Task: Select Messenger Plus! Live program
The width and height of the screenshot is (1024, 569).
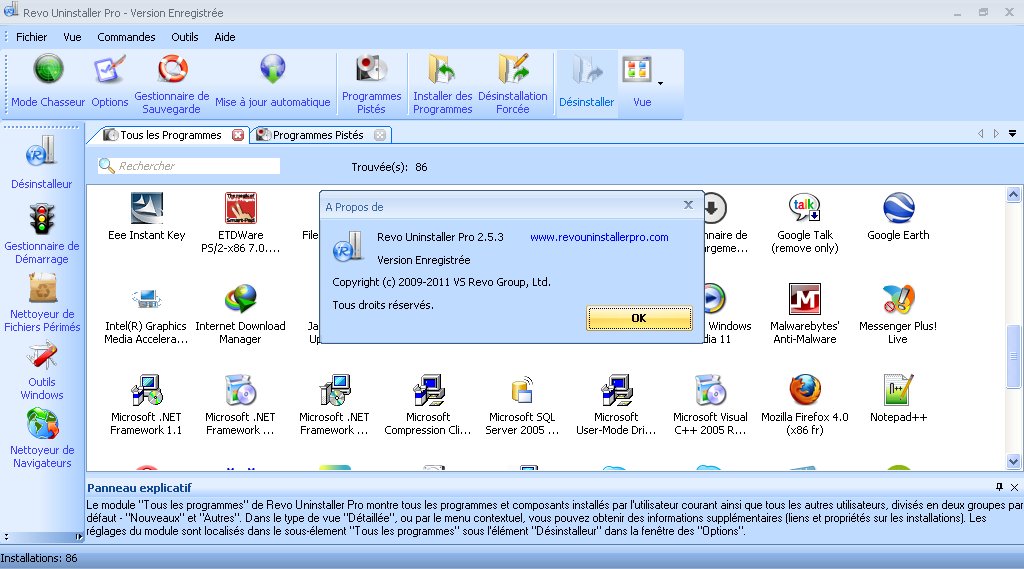Action: pyautogui.click(x=898, y=314)
